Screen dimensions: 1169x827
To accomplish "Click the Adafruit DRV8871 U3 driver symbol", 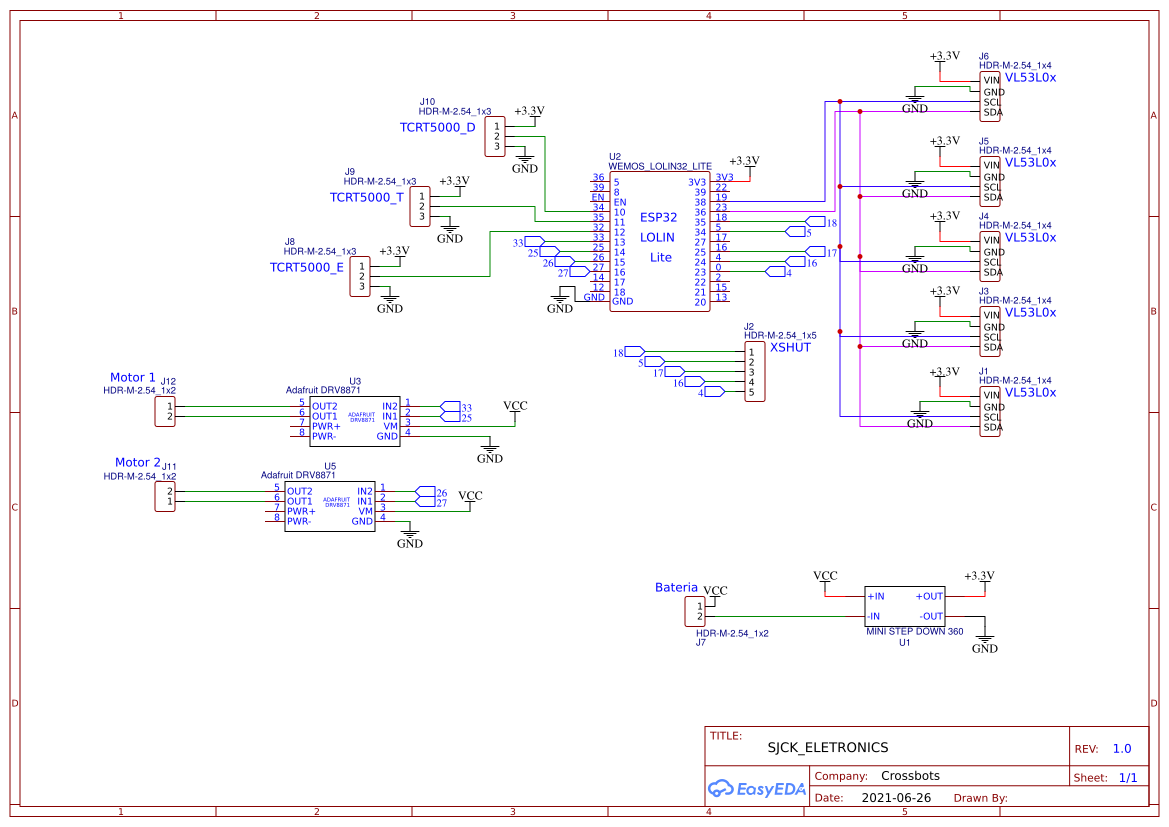I will (x=355, y=421).
